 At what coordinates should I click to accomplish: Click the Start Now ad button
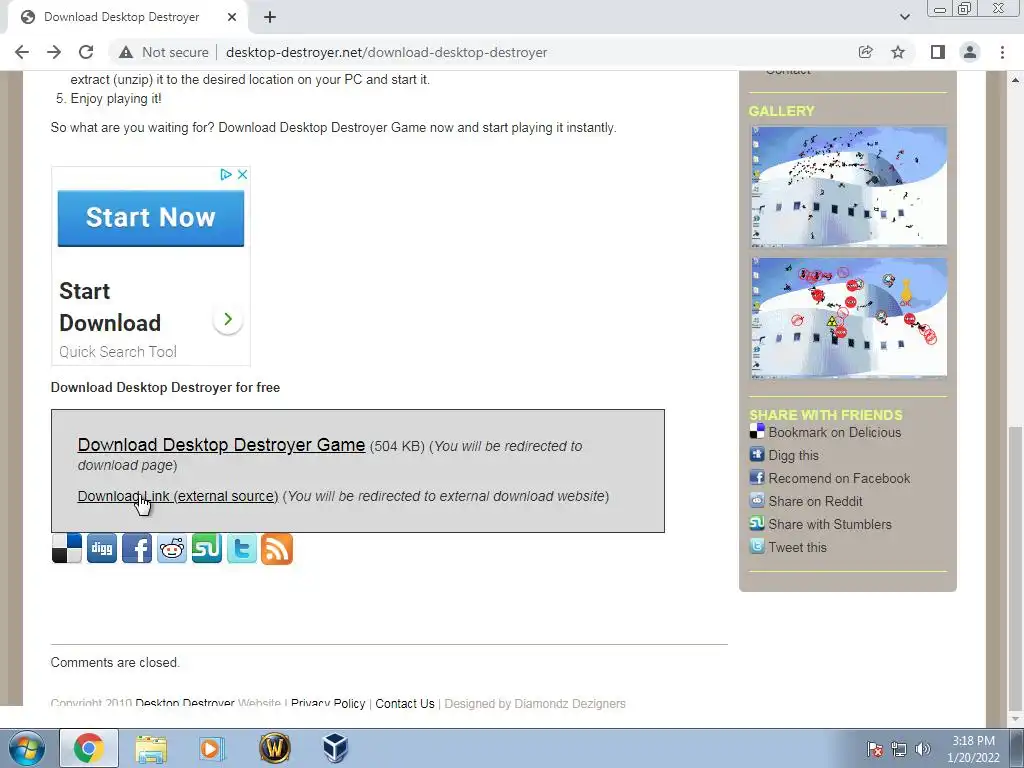pos(151,218)
